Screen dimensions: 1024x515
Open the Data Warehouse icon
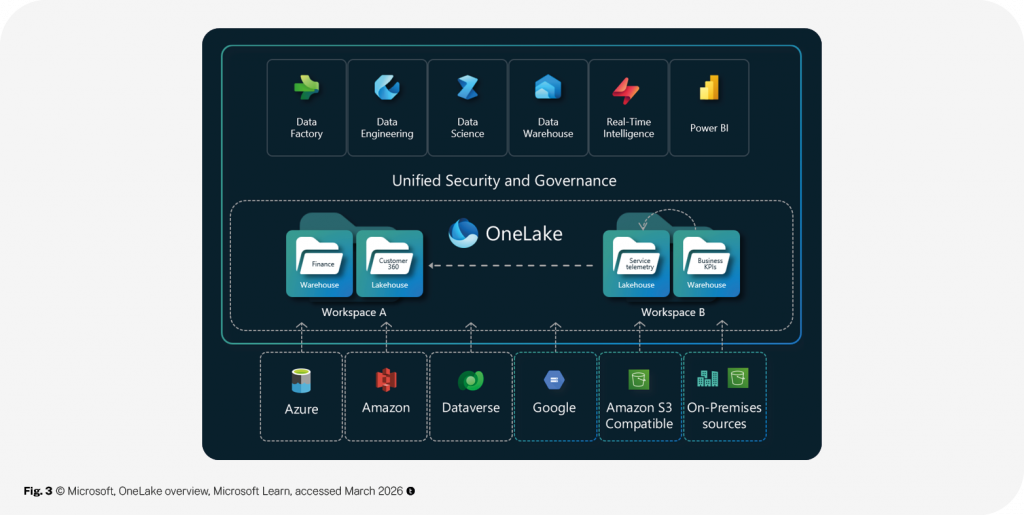pos(548,89)
